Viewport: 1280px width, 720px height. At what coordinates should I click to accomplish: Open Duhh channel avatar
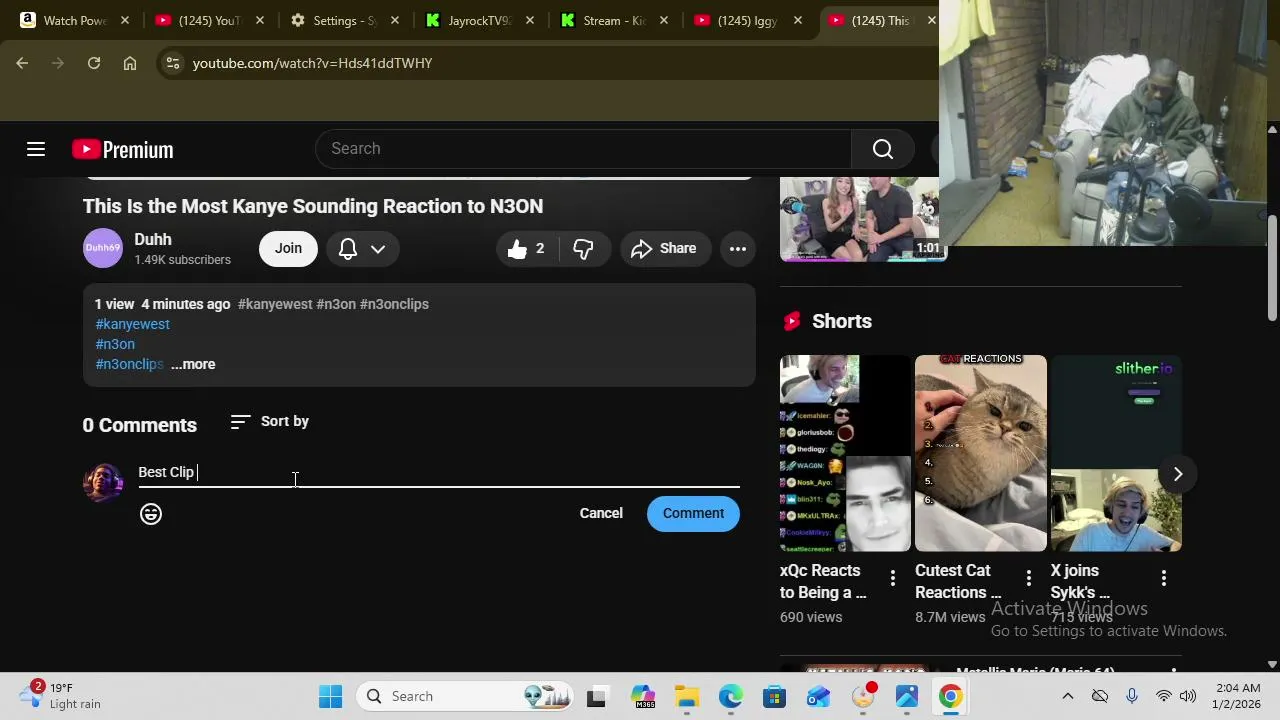click(x=102, y=249)
